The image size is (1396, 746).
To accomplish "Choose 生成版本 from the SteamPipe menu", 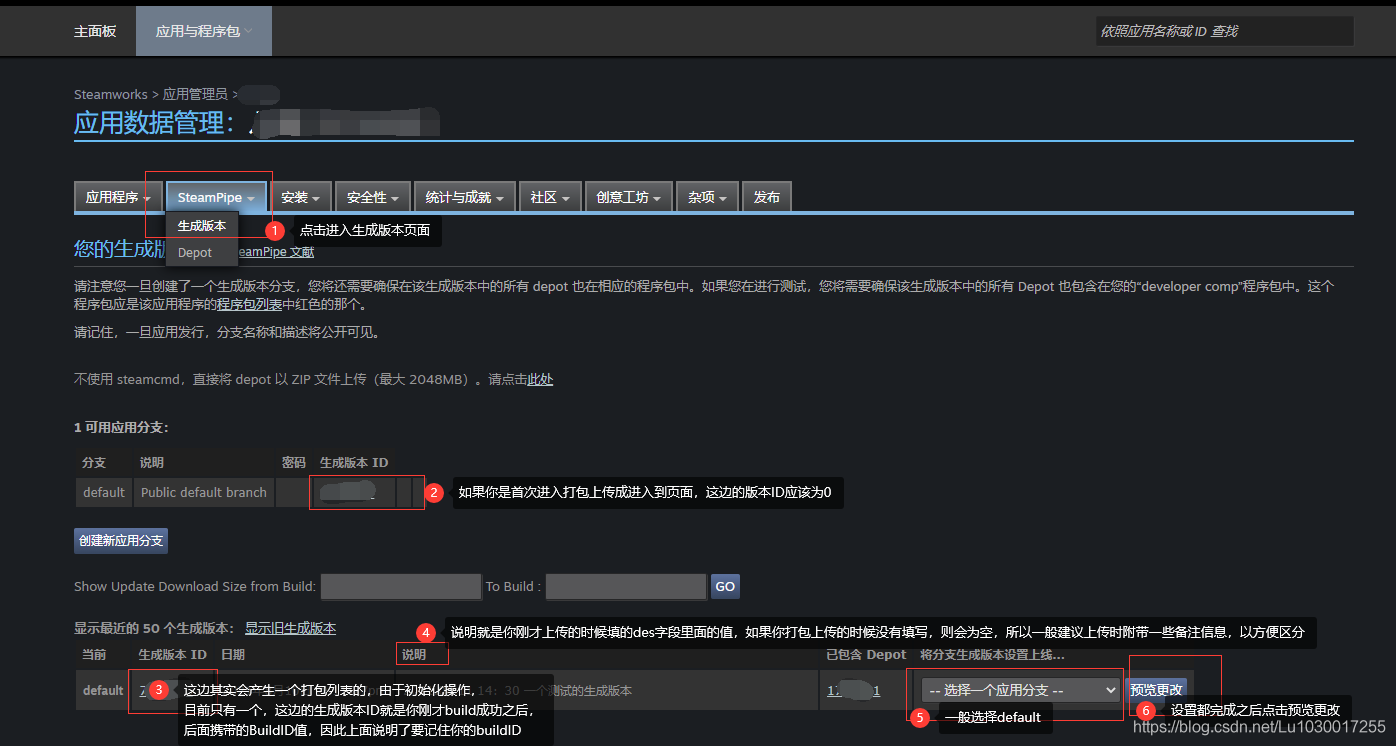I will [202, 226].
